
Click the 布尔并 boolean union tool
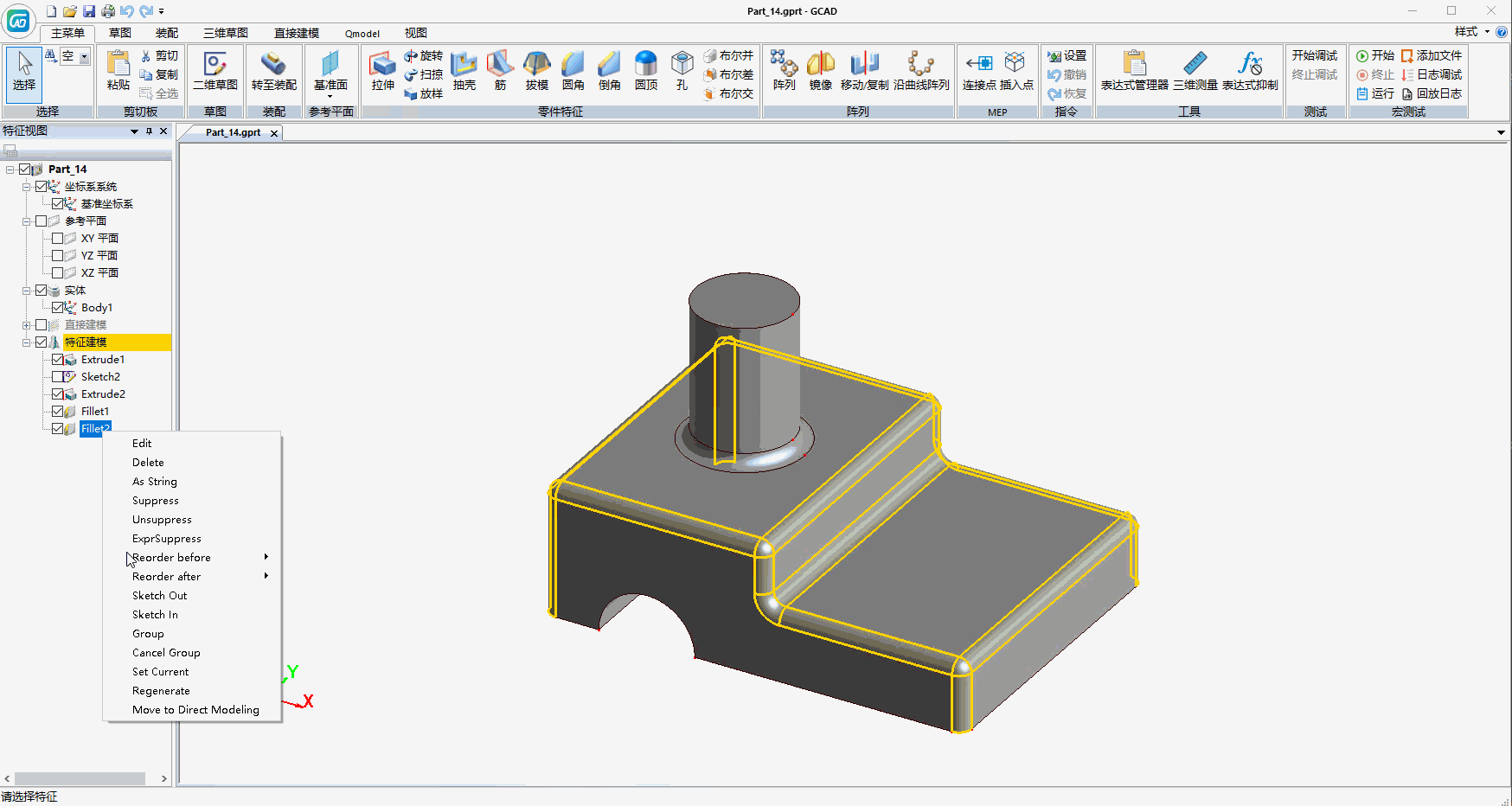pos(728,56)
